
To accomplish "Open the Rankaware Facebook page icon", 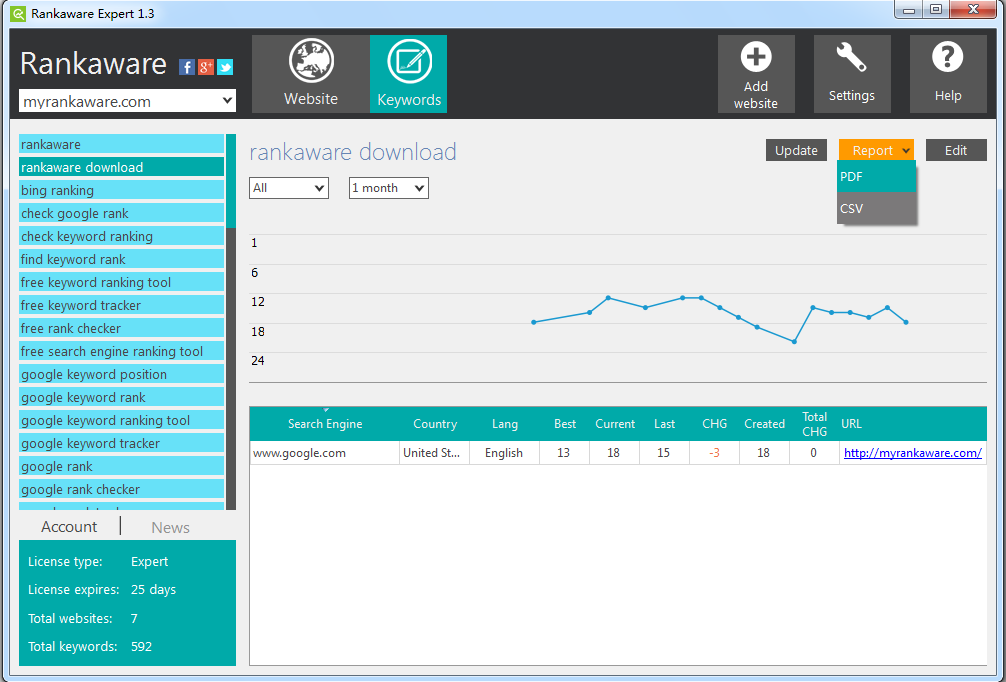I will pyautogui.click(x=186, y=67).
